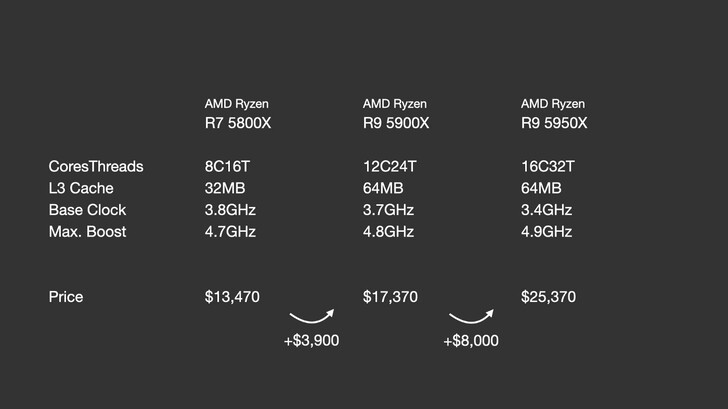Click the +$3,900 price difference text
The image size is (728, 409).
click(311, 341)
